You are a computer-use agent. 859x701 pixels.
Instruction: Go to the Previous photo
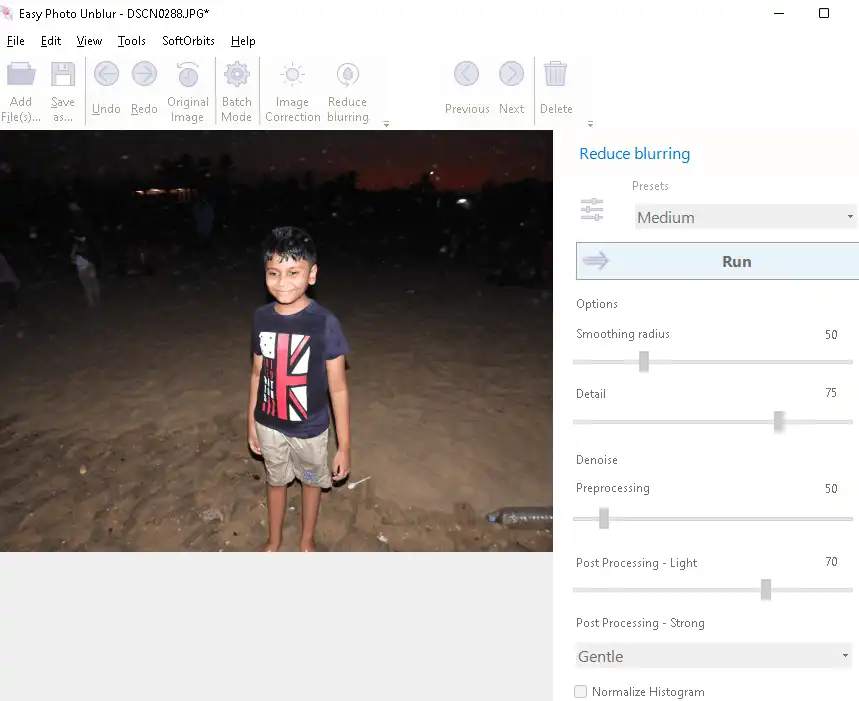click(467, 75)
